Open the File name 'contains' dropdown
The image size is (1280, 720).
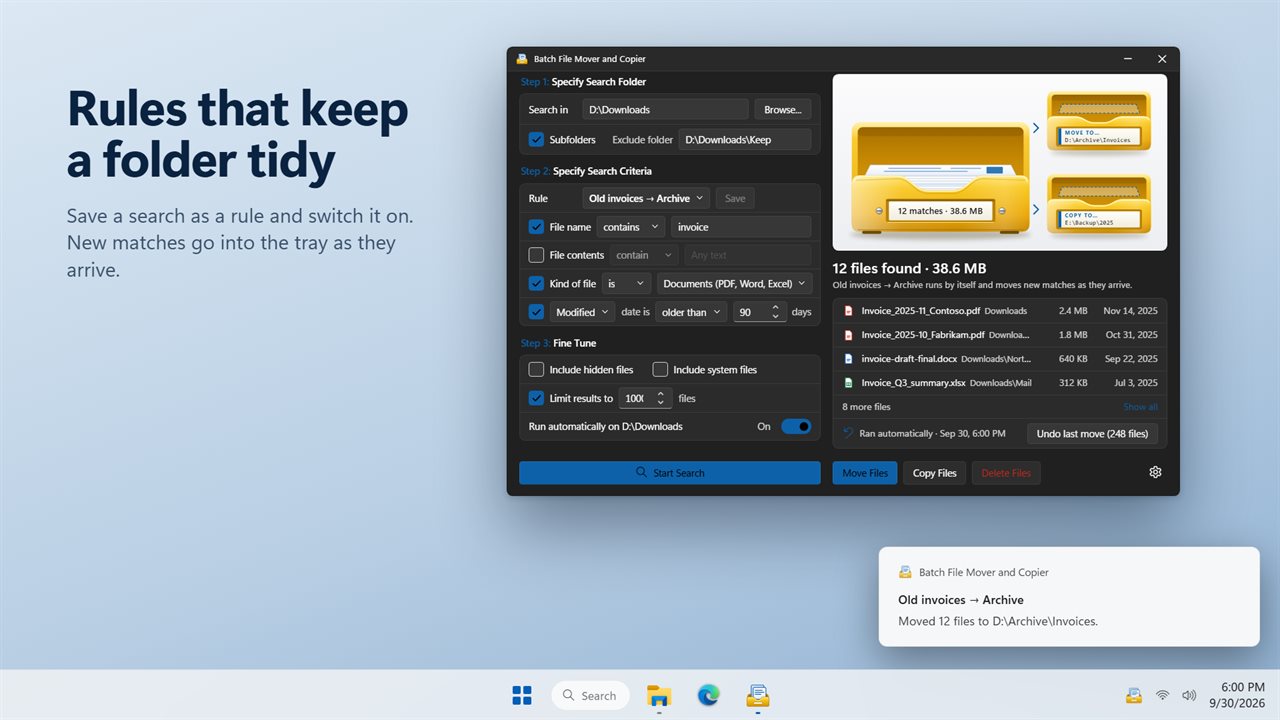(630, 227)
